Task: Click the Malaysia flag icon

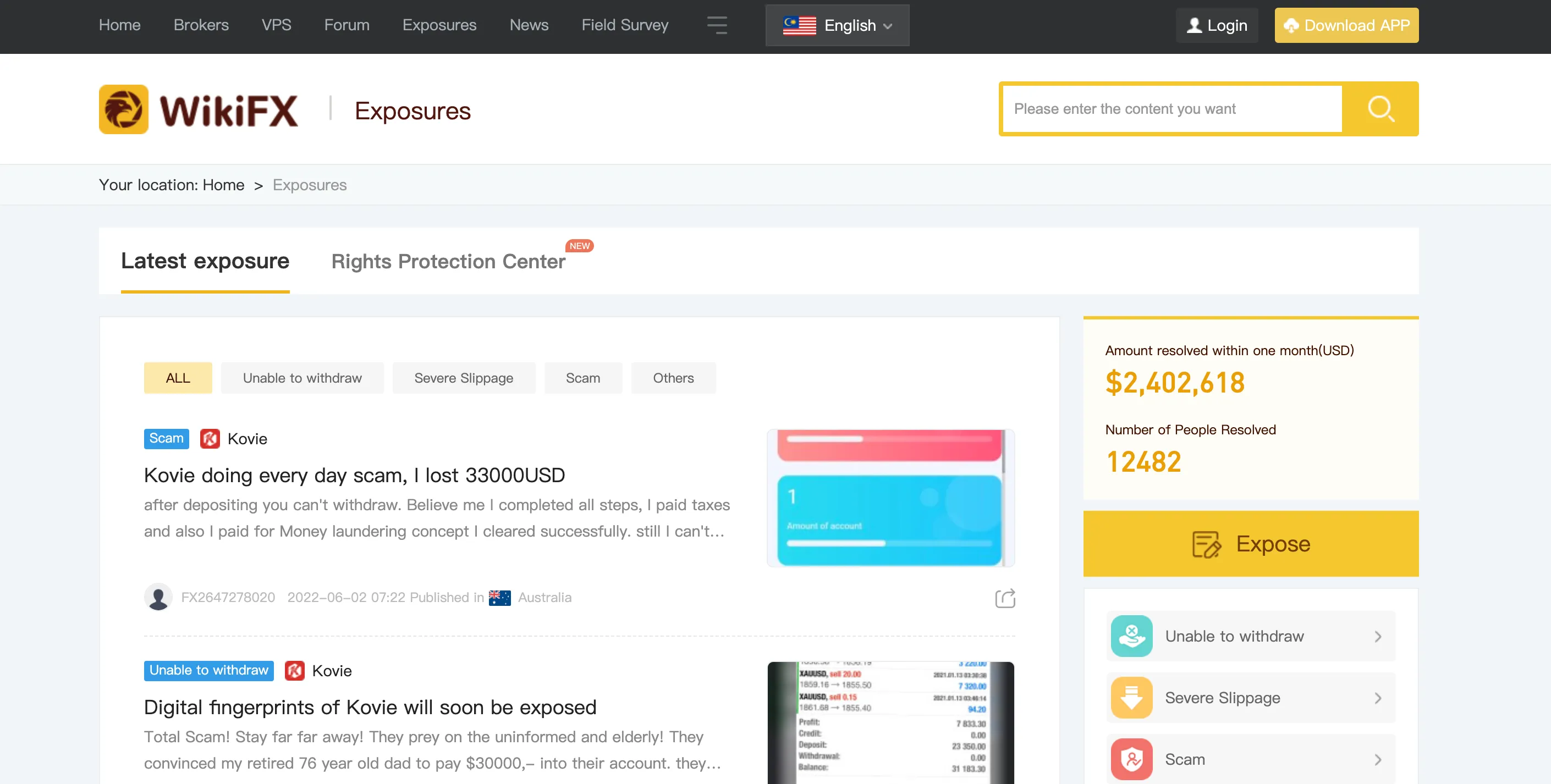Action: pos(799,25)
